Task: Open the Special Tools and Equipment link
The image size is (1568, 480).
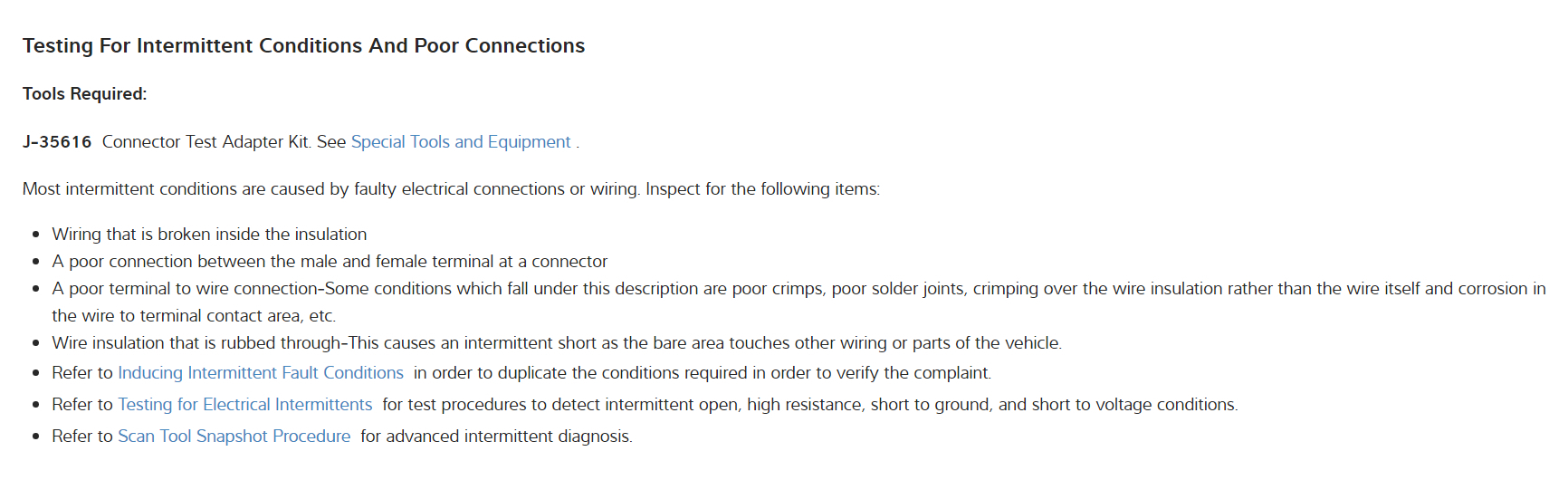Action: (x=460, y=142)
